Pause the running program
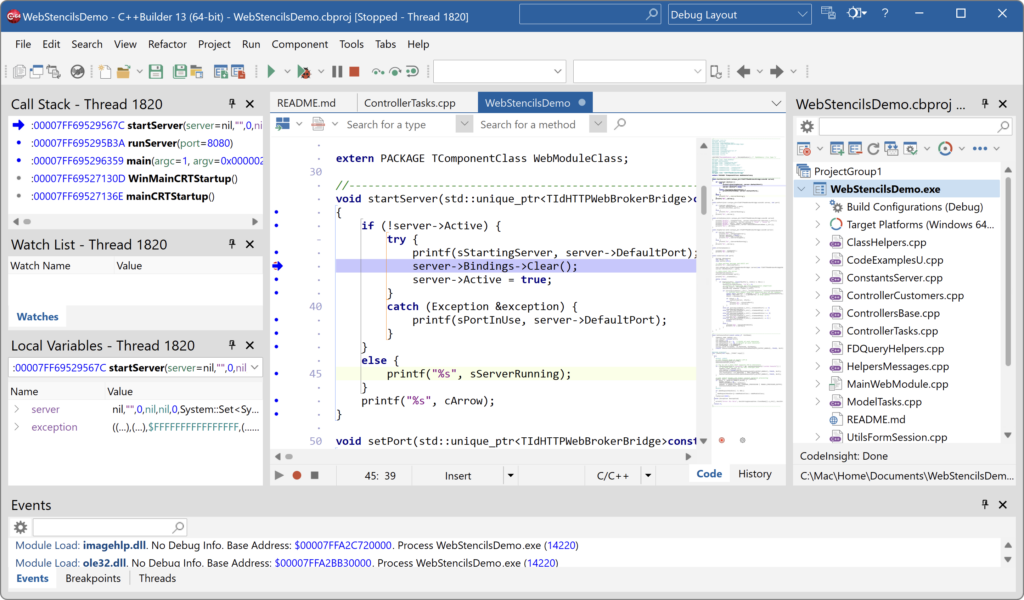The height and width of the screenshot is (600, 1024). coord(337,71)
